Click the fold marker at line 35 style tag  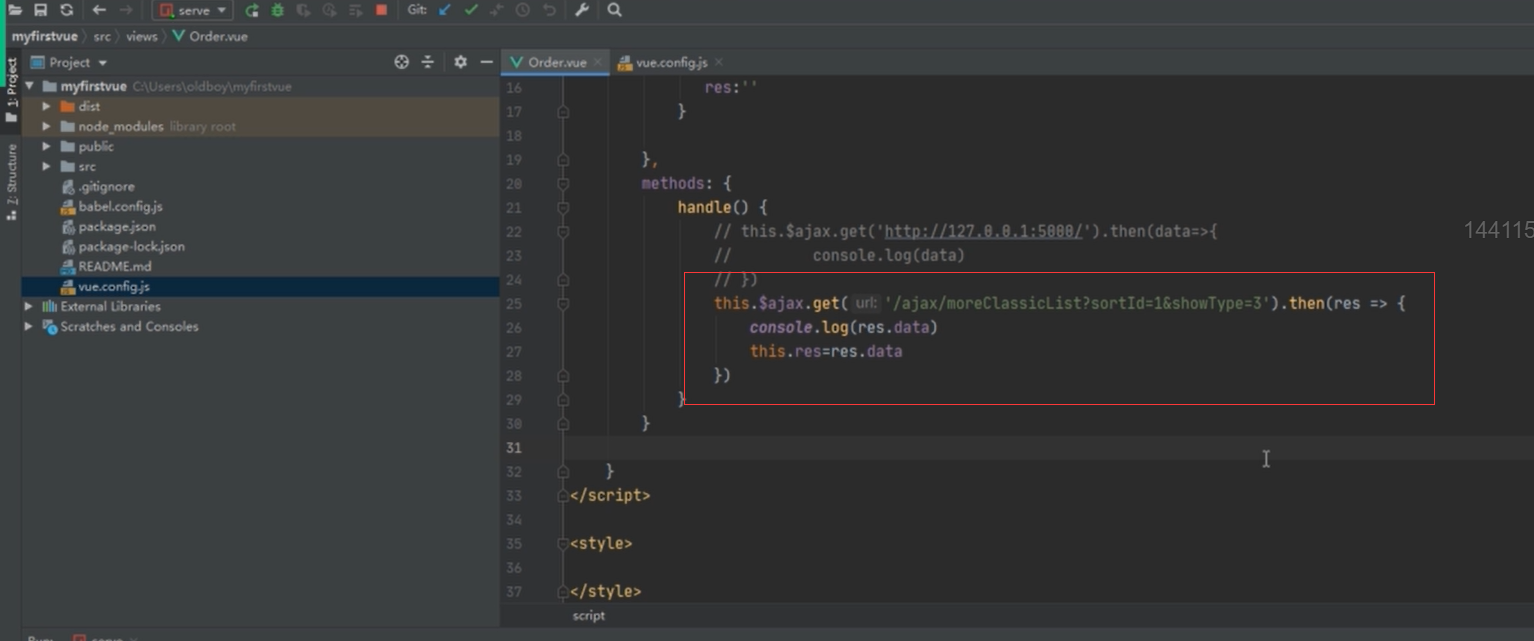click(x=563, y=544)
